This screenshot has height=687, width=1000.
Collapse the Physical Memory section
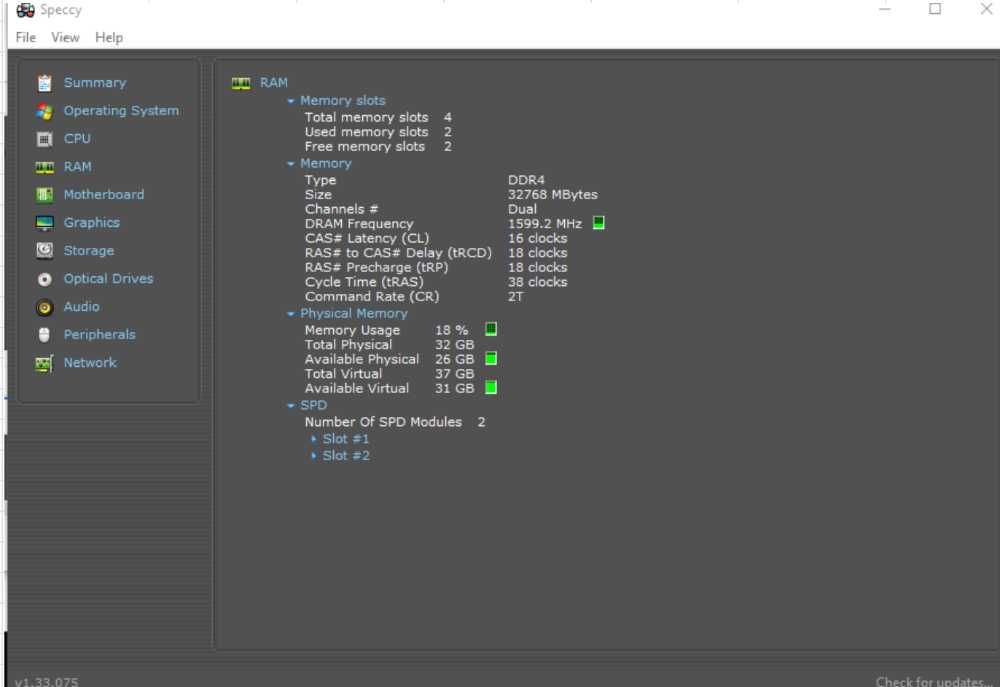[291, 314]
